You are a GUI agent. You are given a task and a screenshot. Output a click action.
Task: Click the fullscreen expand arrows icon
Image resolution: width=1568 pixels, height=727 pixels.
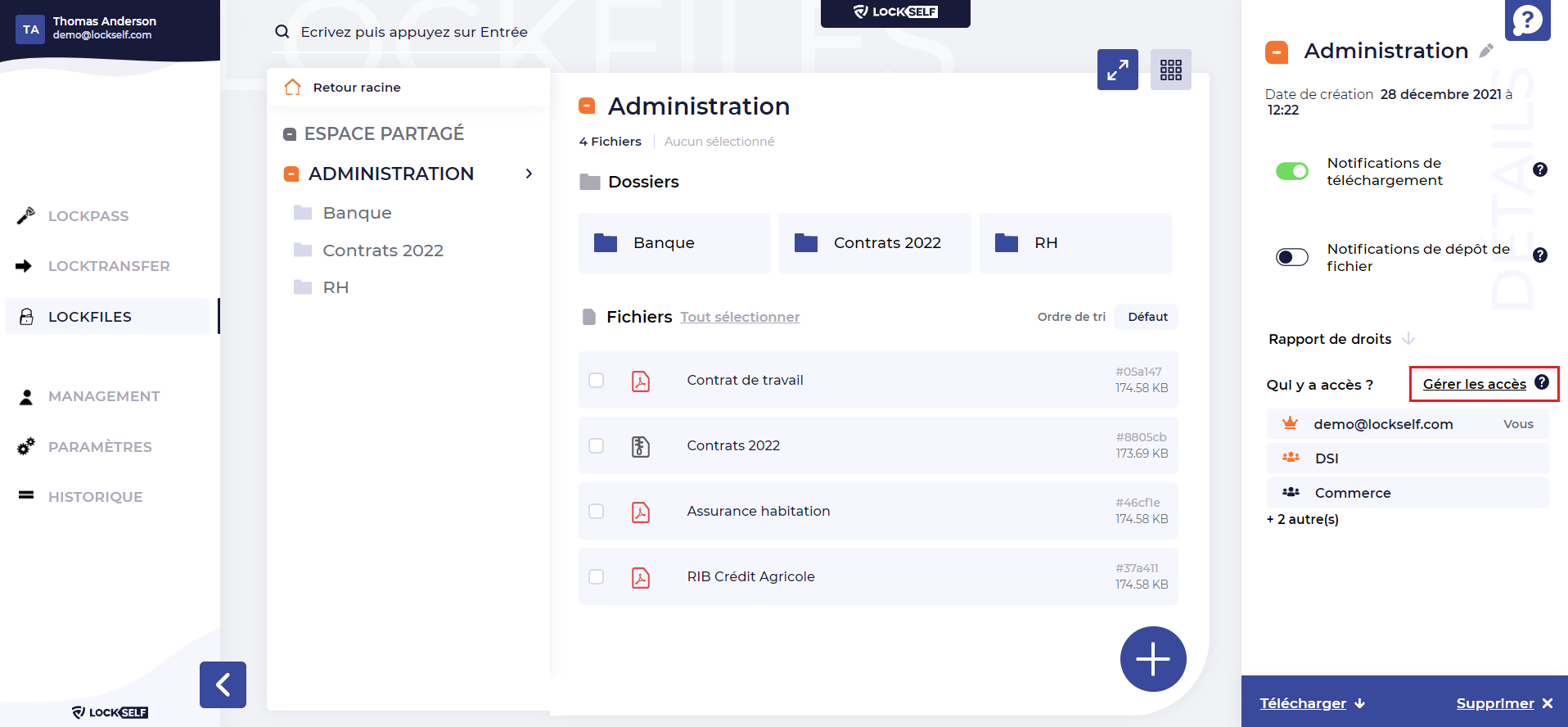pyautogui.click(x=1117, y=70)
